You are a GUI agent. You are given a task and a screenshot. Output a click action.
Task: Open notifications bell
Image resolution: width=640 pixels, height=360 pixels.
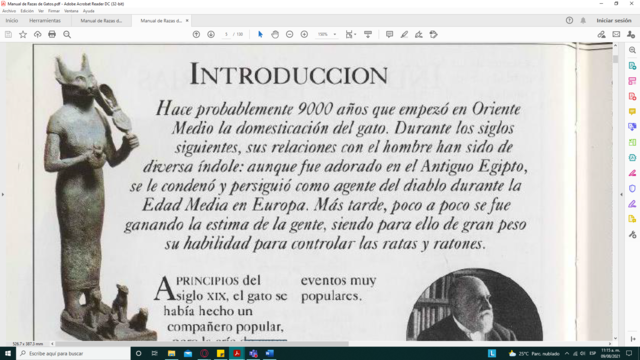583,20
